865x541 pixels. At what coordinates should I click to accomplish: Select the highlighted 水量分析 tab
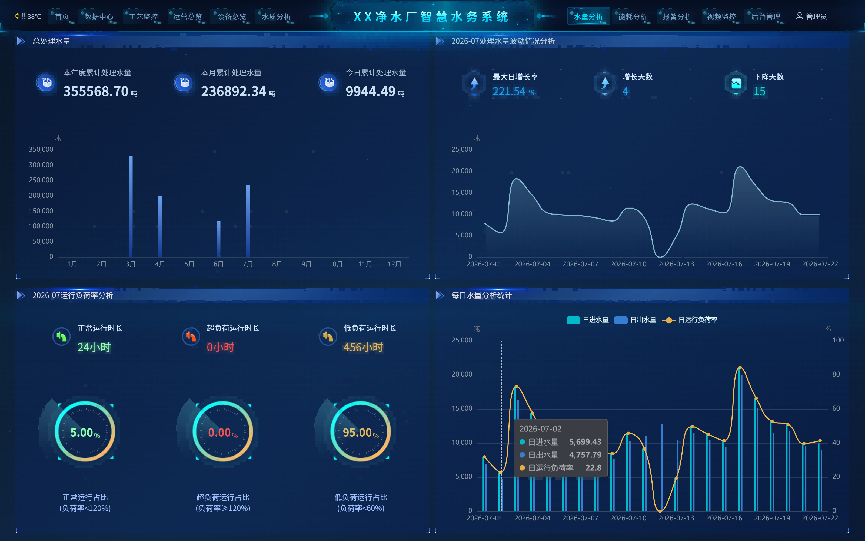[588, 17]
